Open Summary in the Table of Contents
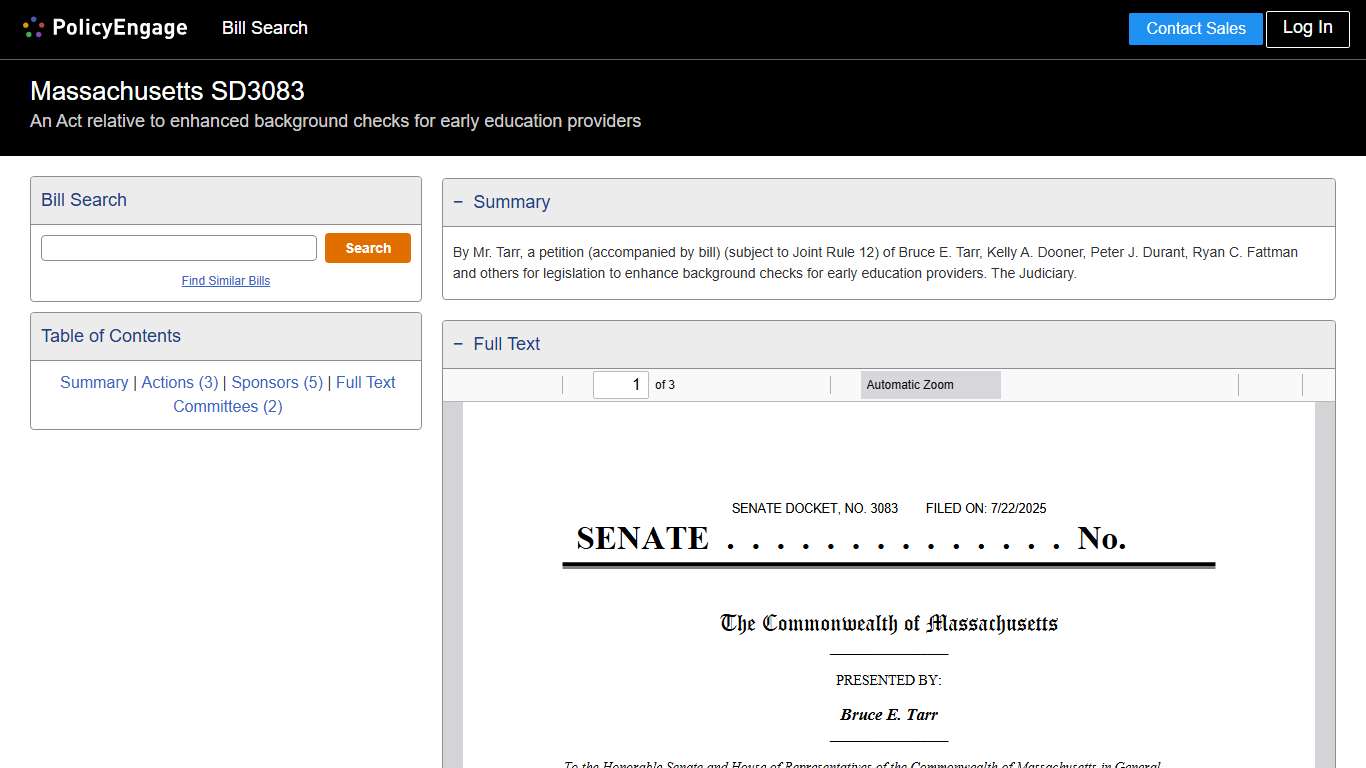The width and height of the screenshot is (1366, 768). pyautogui.click(x=94, y=382)
